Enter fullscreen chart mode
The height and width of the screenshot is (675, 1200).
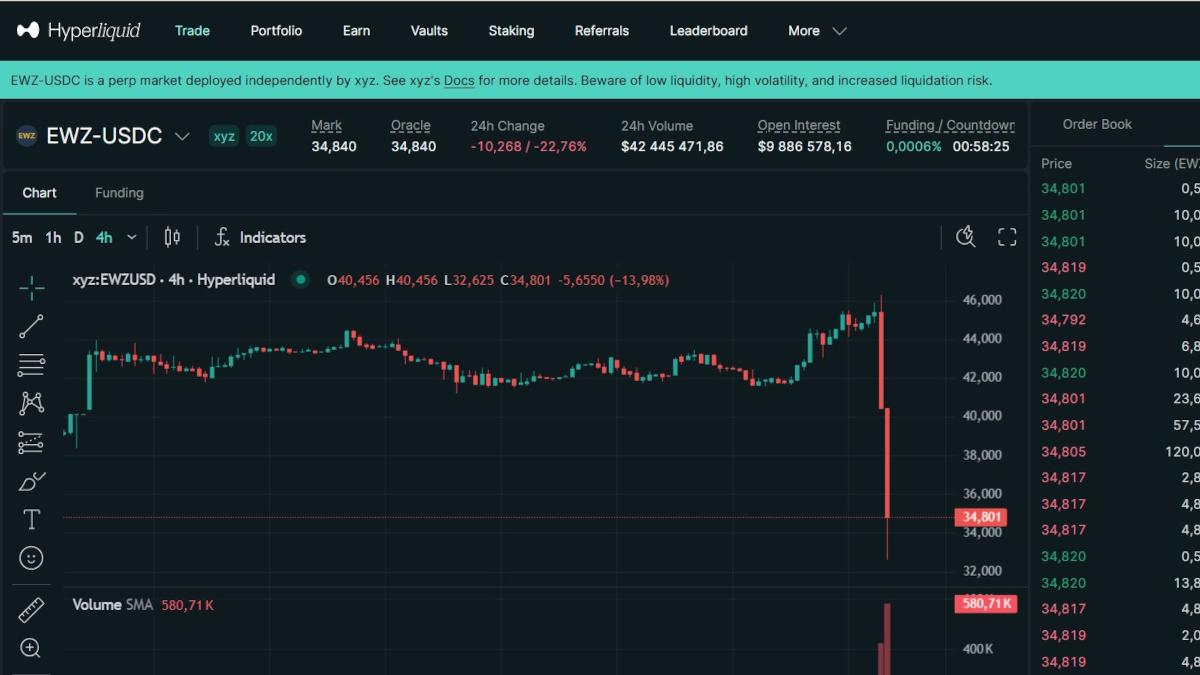1007,237
